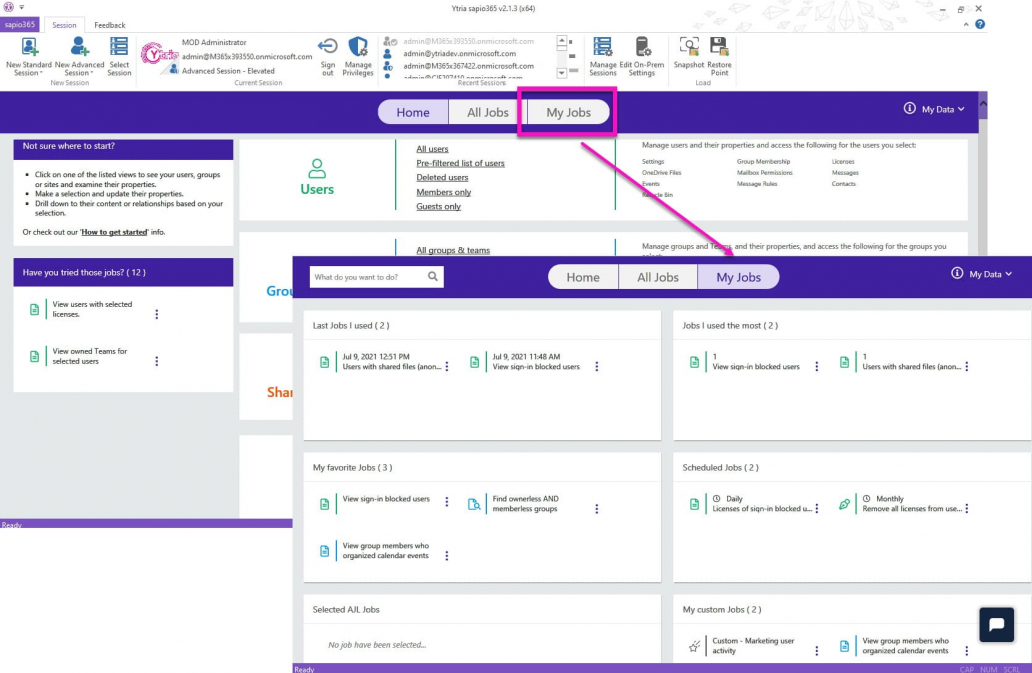Select All Jobs tab in the front window

658,277
